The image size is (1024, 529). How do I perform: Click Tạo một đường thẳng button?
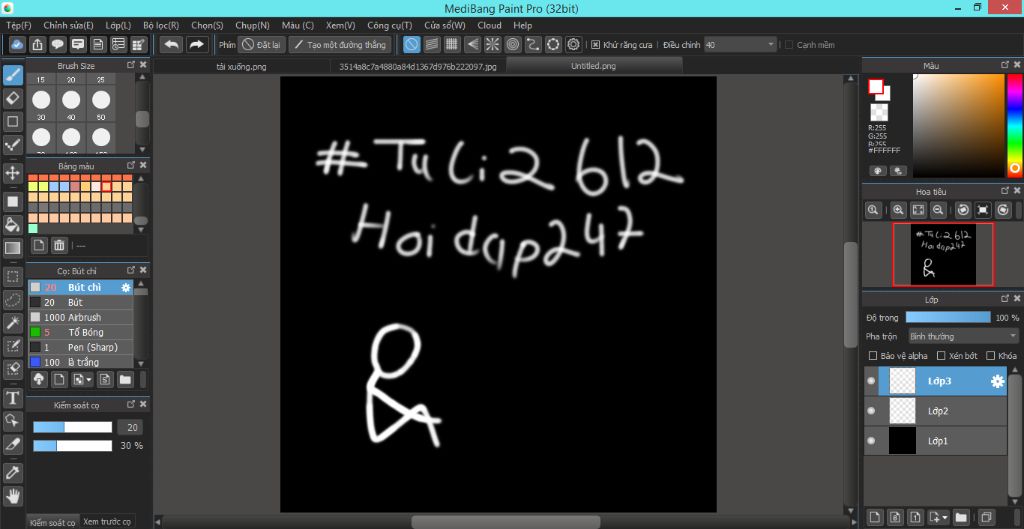click(340, 44)
